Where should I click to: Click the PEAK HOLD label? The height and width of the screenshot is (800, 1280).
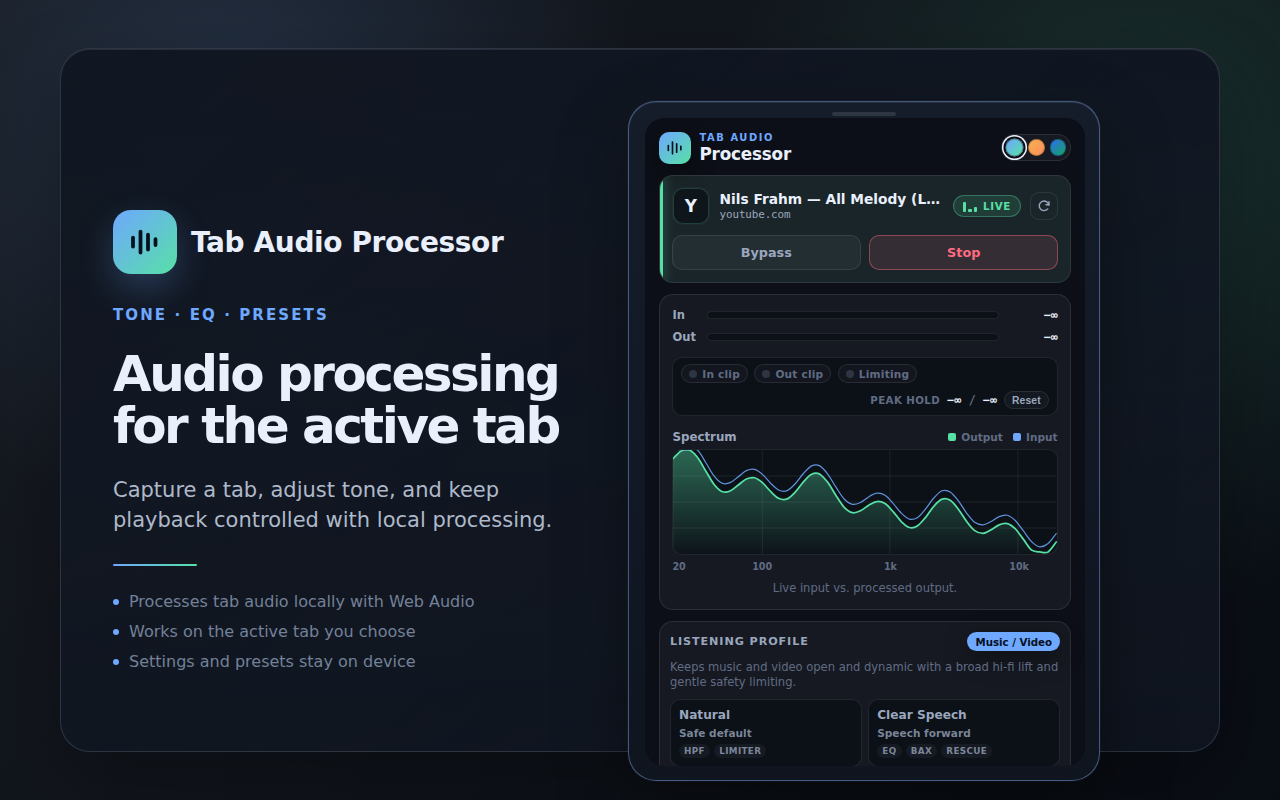(905, 400)
